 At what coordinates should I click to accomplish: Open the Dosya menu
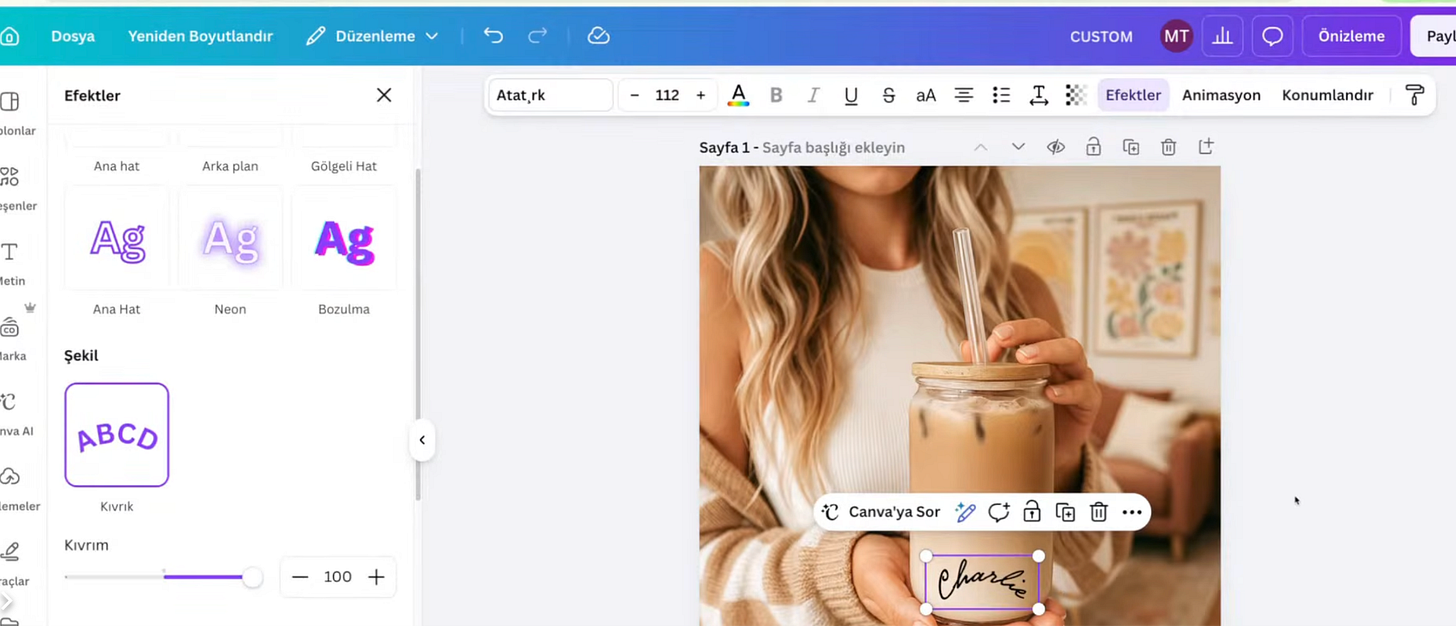(73, 36)
